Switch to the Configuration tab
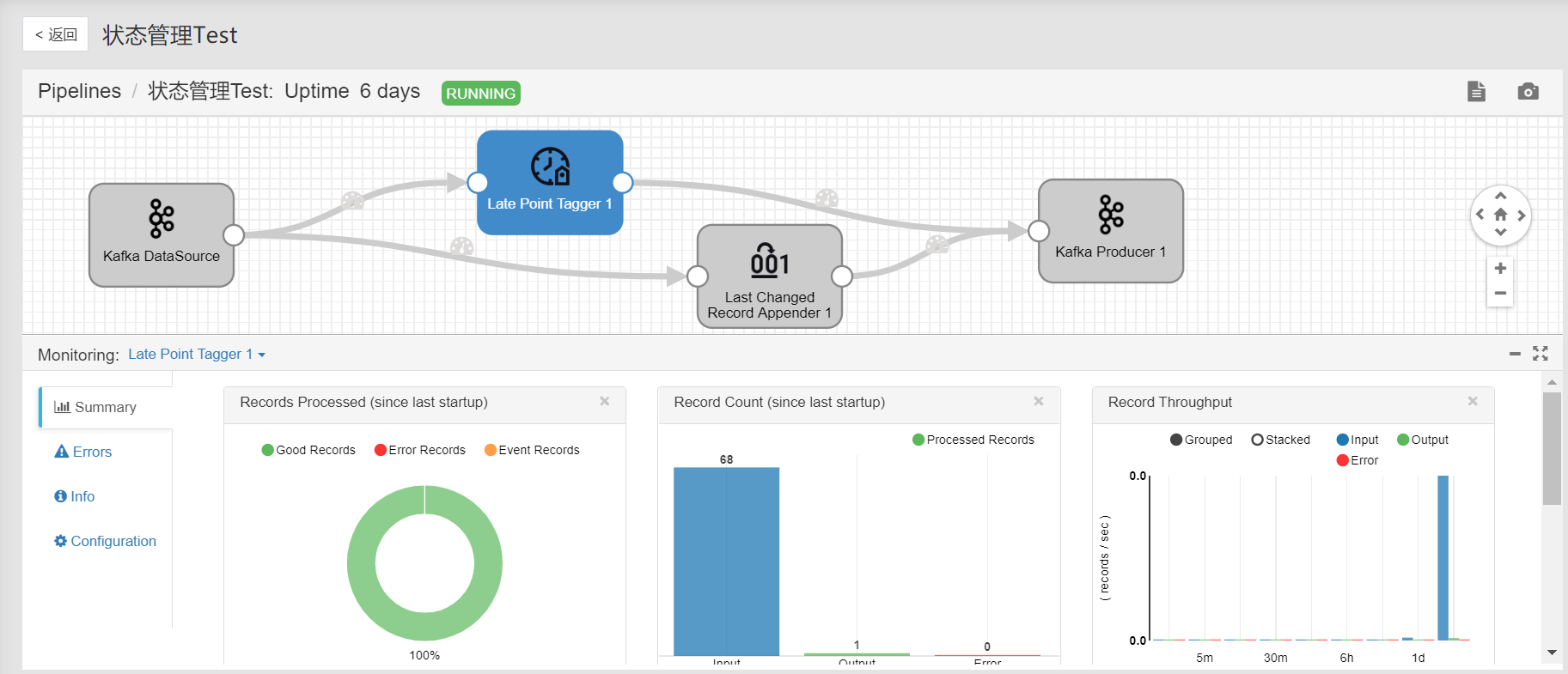The height and width of the screenshot is (674, 1568). (105, 541)
